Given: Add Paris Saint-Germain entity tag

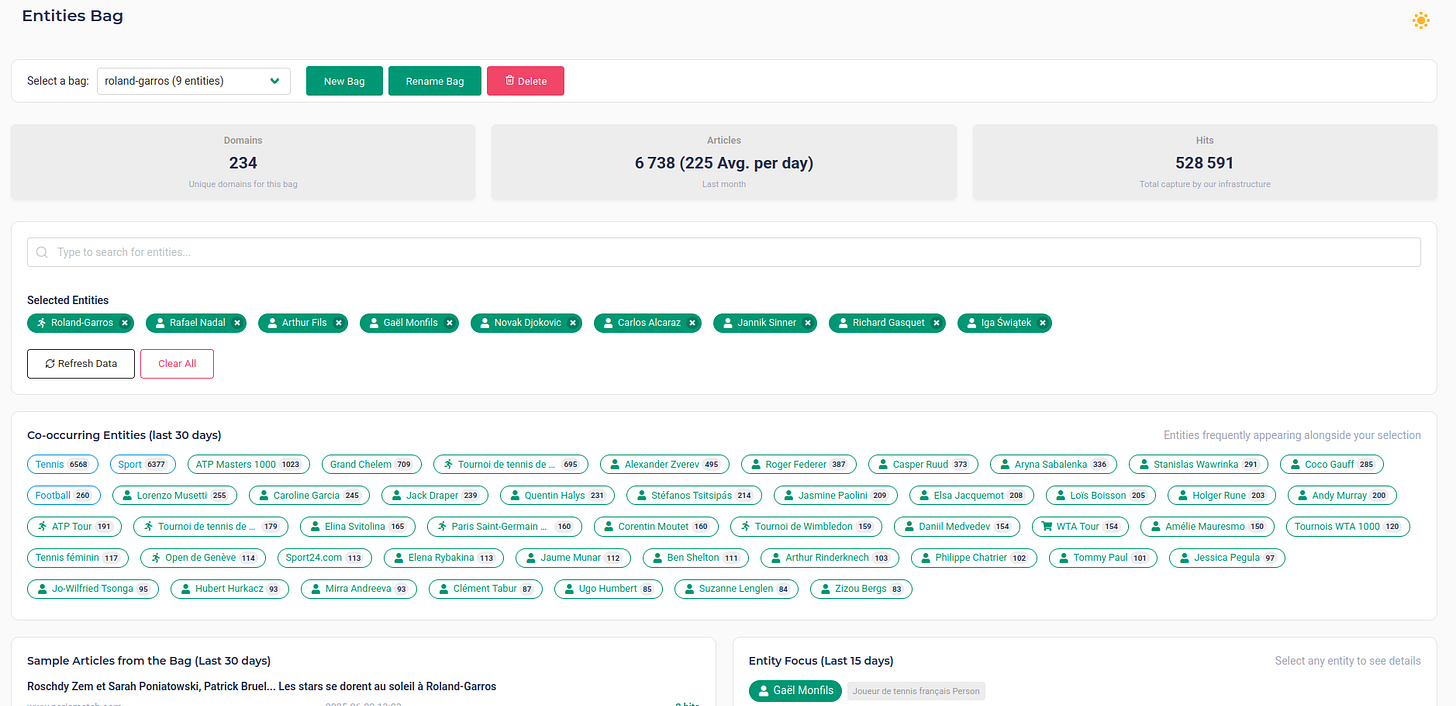Looking at the screenshot, I should (505, 526).
